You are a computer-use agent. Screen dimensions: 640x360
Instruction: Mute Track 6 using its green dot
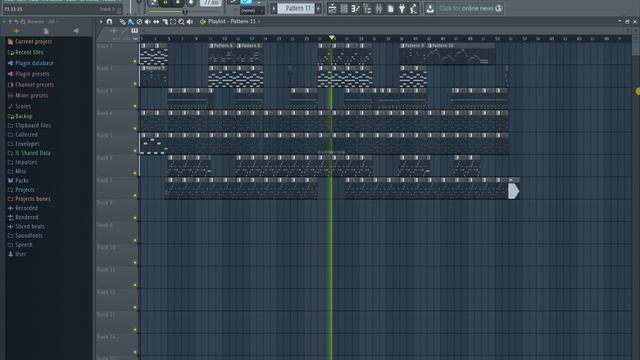pyautogui.click(x=135, y=173)
